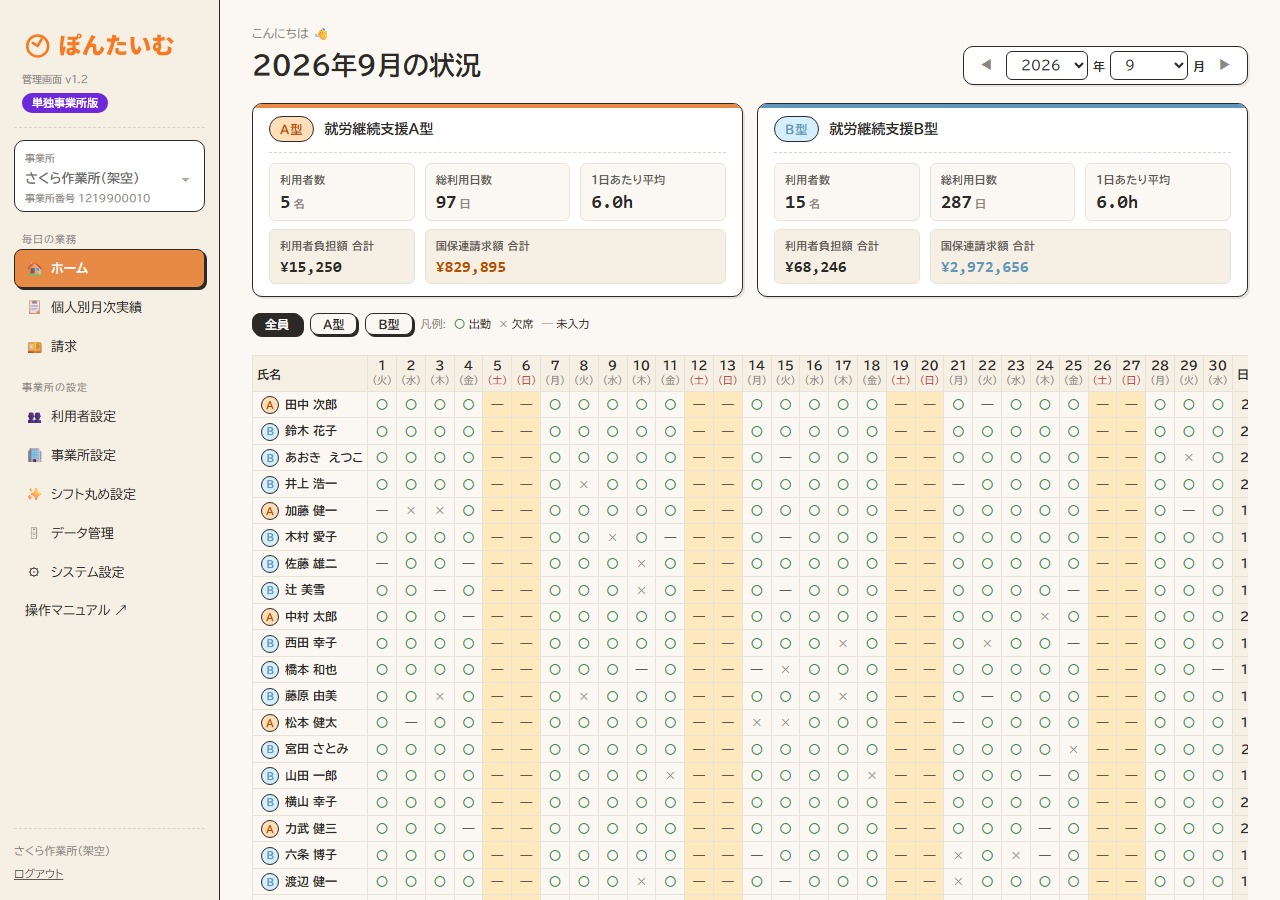Open 請求 page in the sidebar

pos(110,347)
